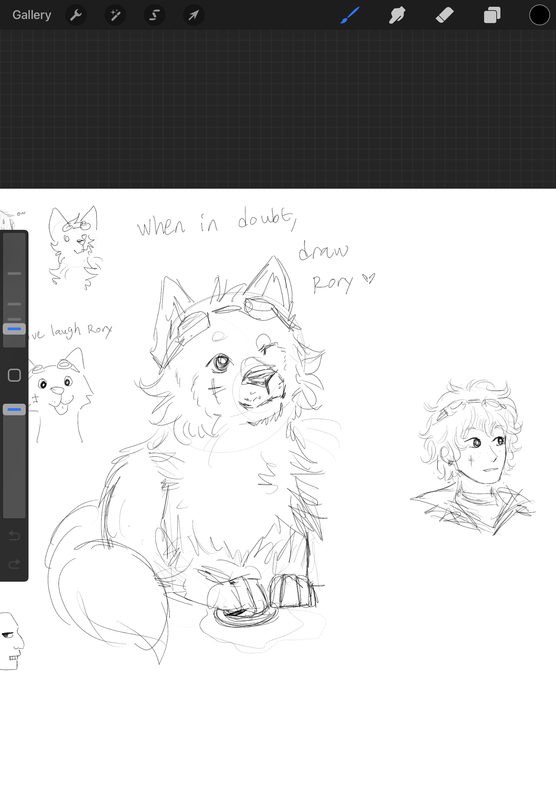The image size is (556, 800).
Task: Tap the Redo arrow in sidebar
Action: pos(14,564)
